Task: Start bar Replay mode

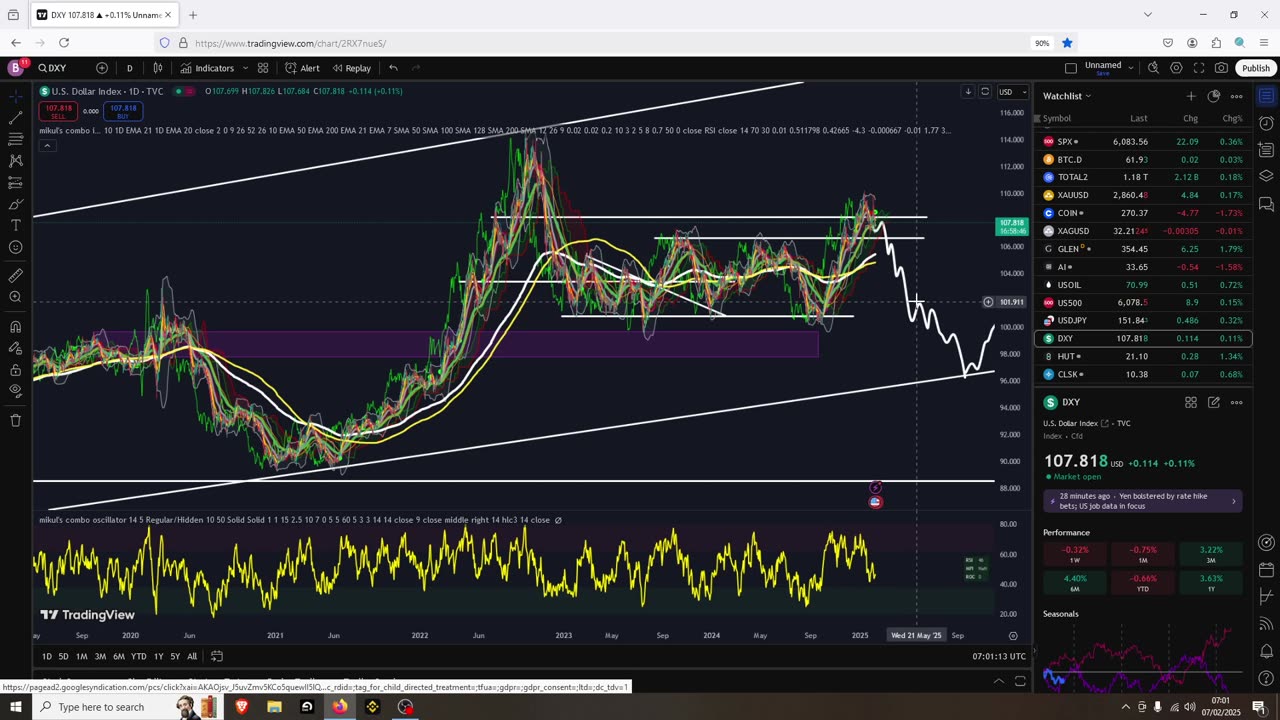Action: tap(351, 68)
